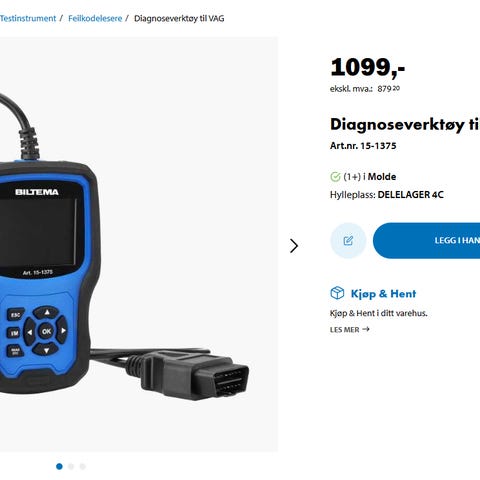The width and height of the screenshot is (480, 480).
Task: Click the LES MER arrow icon
Action: [x=366, y=329]
